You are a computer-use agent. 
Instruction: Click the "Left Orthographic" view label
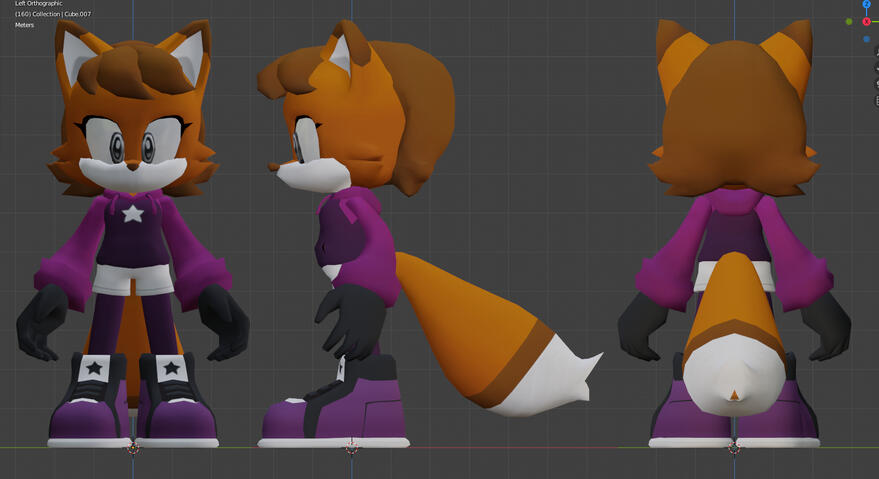coord(38,4)
